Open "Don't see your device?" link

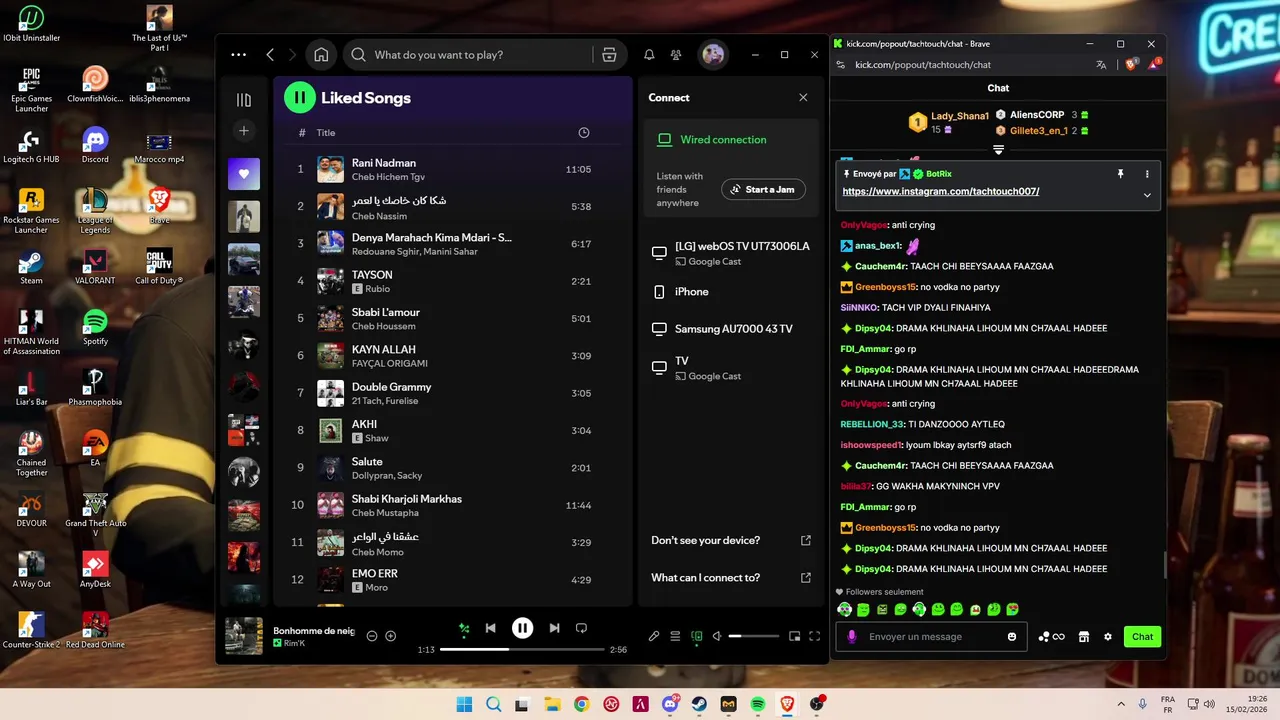coord(730,540)
